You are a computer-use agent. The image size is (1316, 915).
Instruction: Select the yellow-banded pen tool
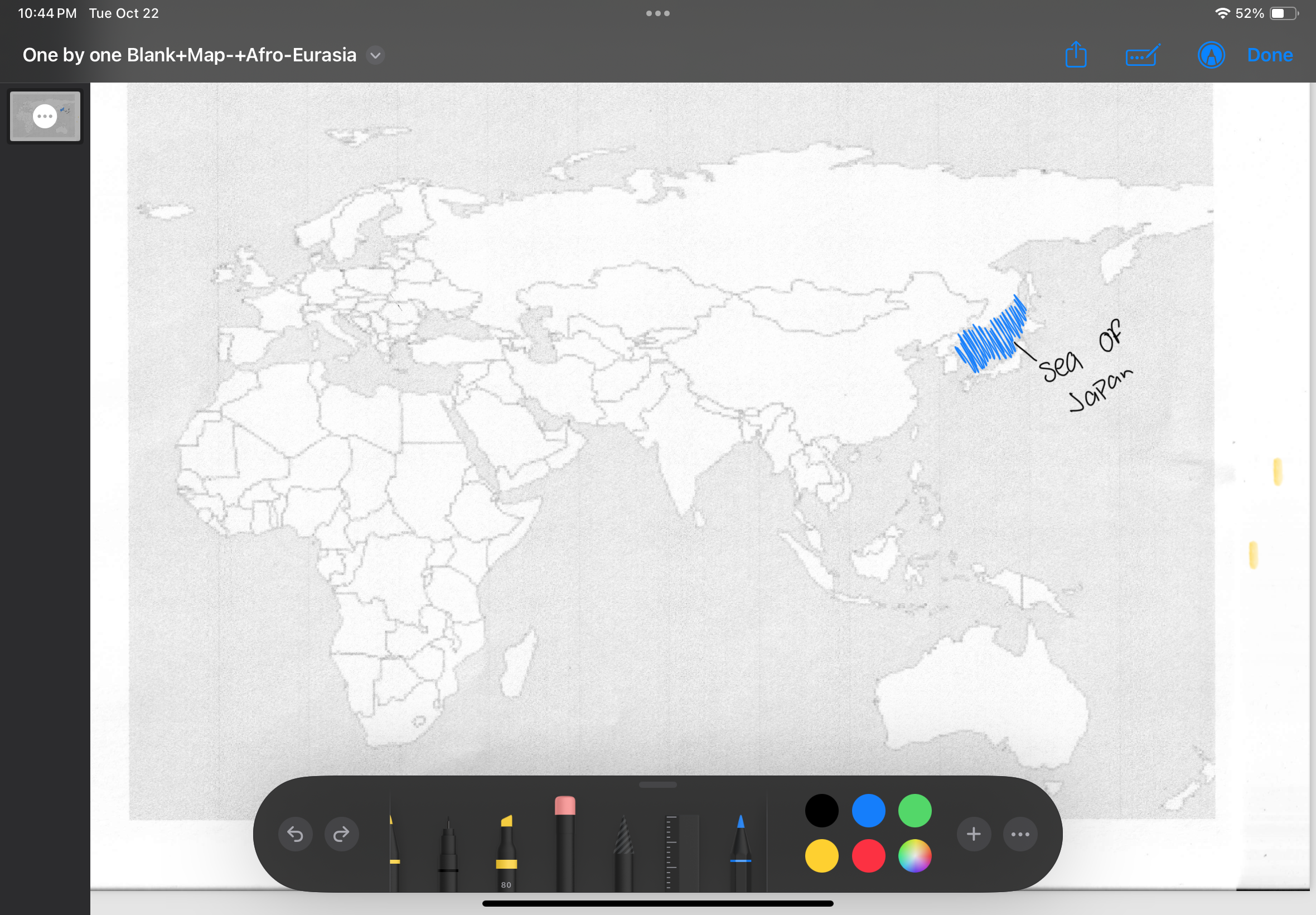tap(394, 852)
